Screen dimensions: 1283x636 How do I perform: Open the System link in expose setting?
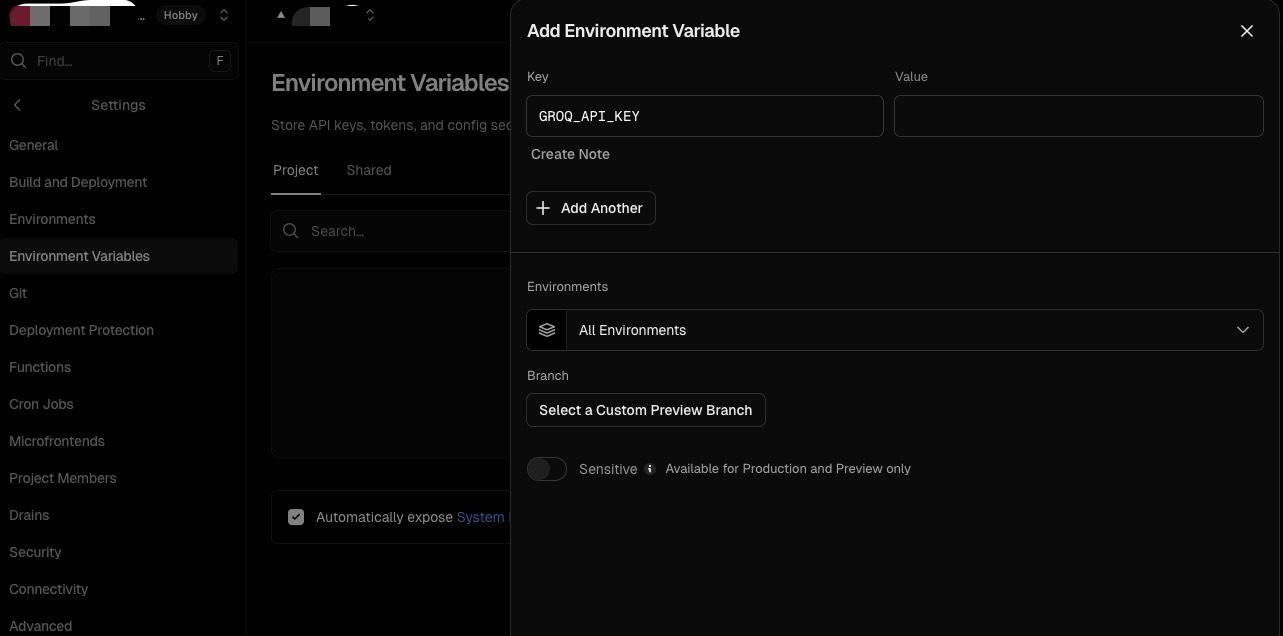tap(481, 517)
